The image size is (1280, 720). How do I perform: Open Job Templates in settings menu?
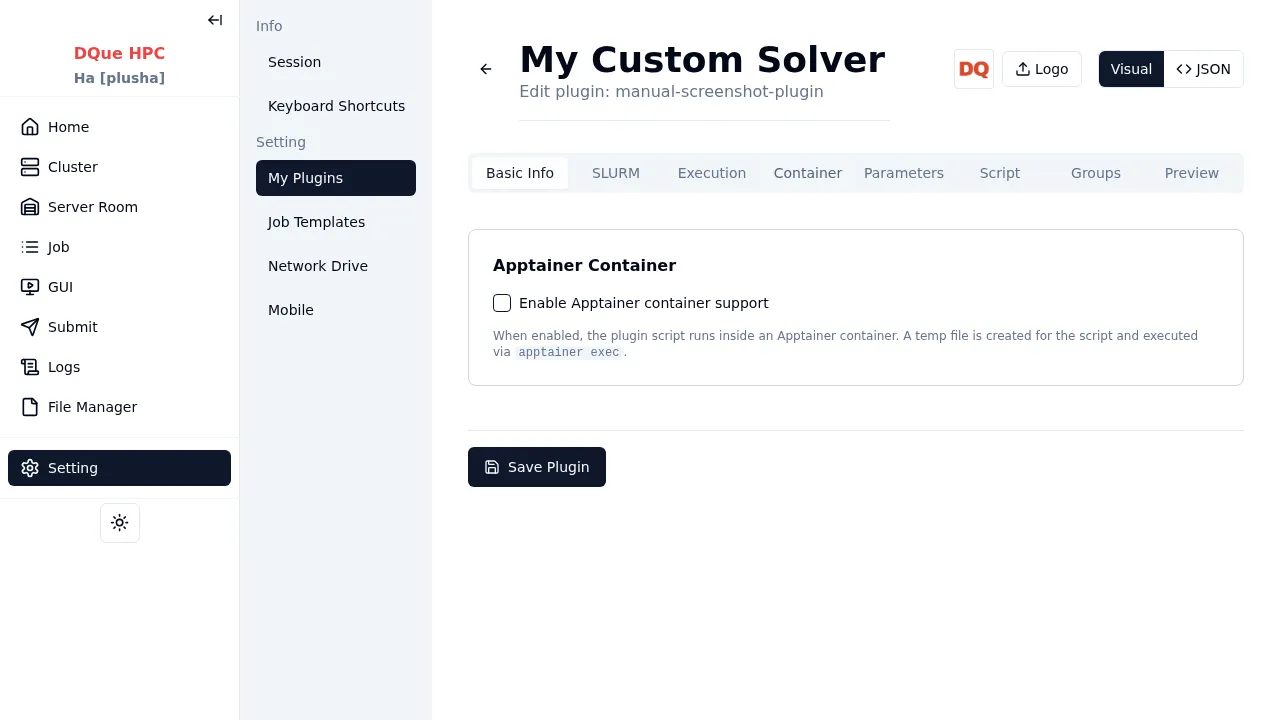(x=316, y=222)
